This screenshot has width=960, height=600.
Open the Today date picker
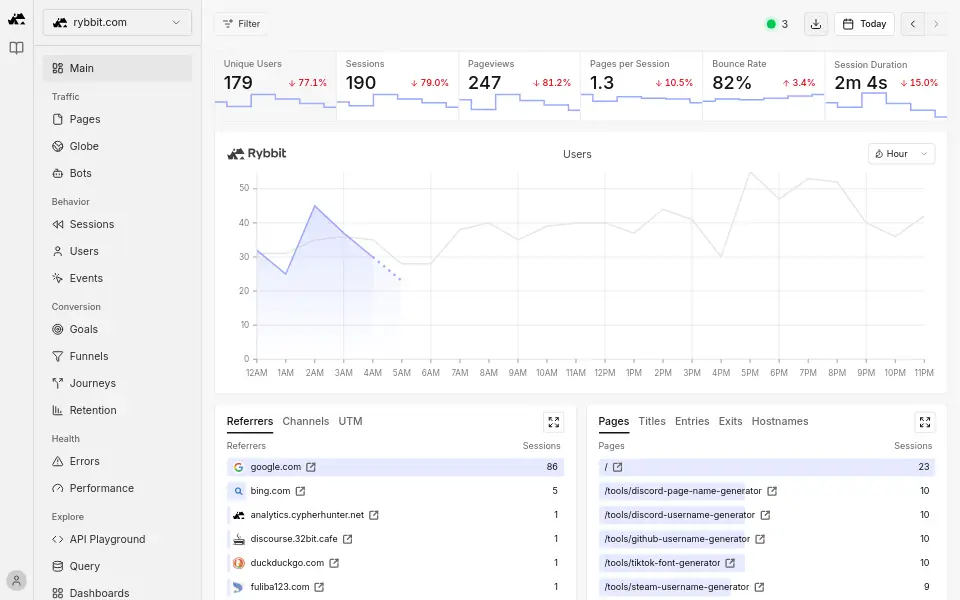(864, 24)
